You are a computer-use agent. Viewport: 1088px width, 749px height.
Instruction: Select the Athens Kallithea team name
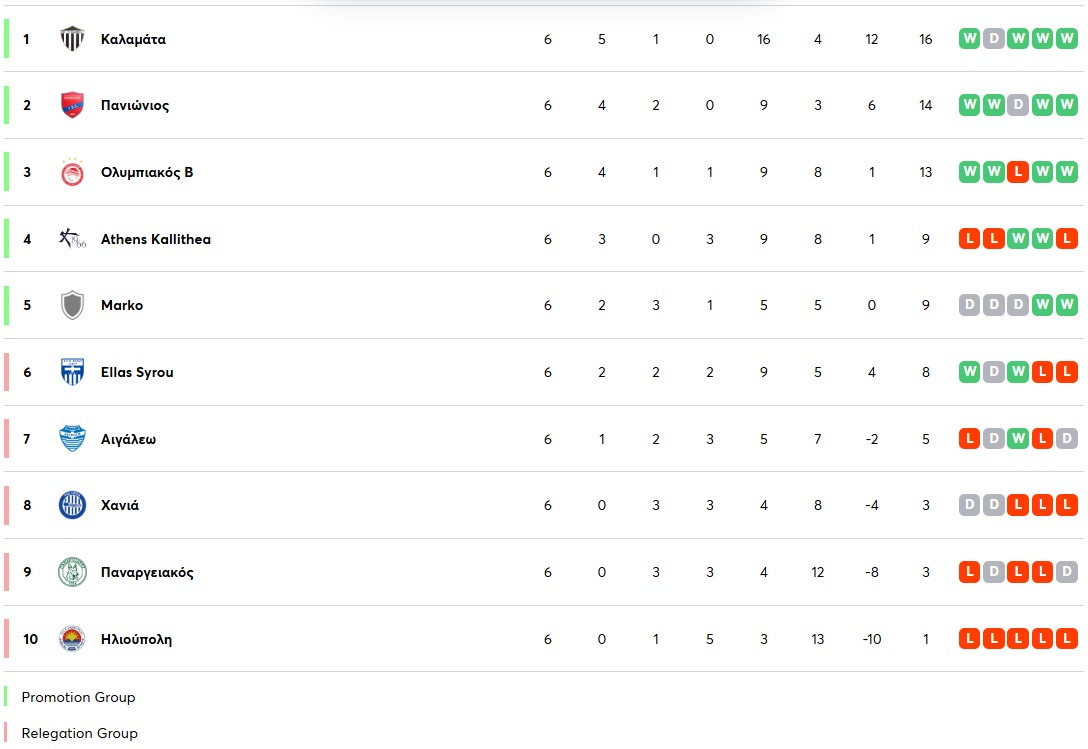click(156, 239)
